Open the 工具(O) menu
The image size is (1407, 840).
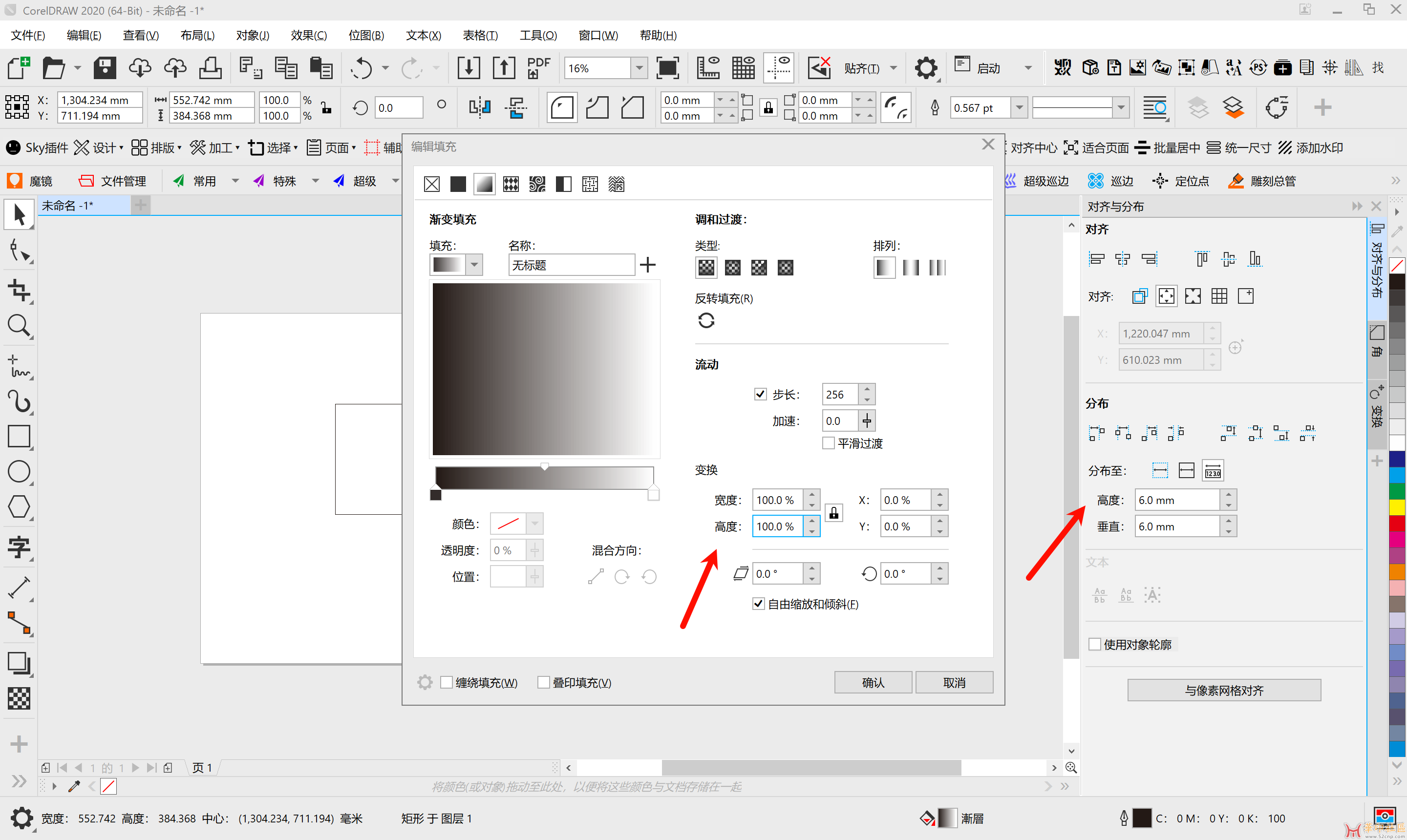click(x=538, y=35)
